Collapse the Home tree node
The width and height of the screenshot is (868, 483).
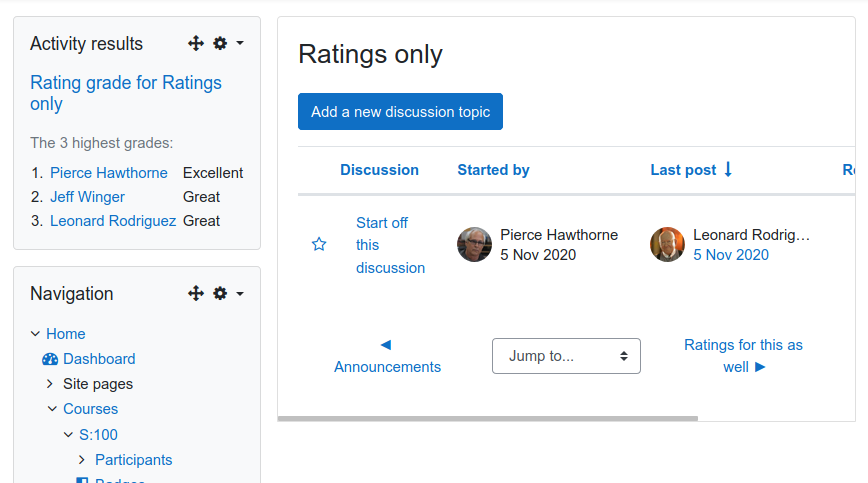tap(35, 334)
